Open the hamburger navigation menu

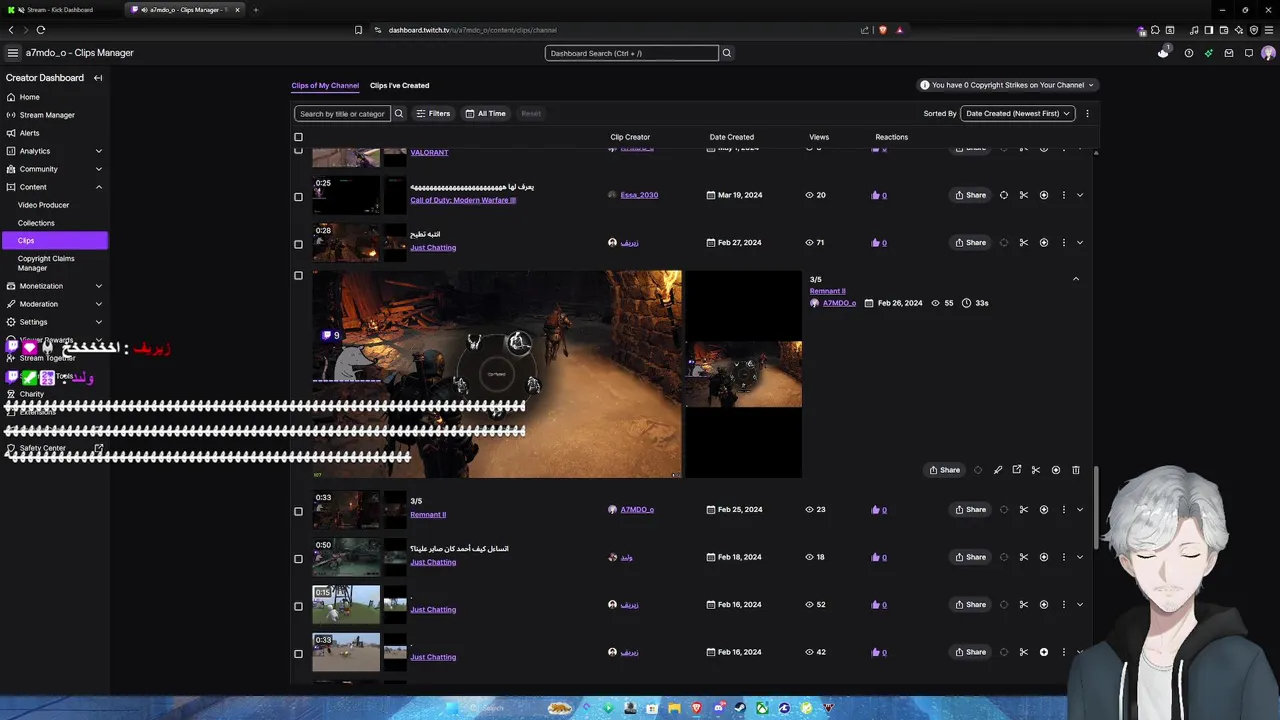[12, 53]
